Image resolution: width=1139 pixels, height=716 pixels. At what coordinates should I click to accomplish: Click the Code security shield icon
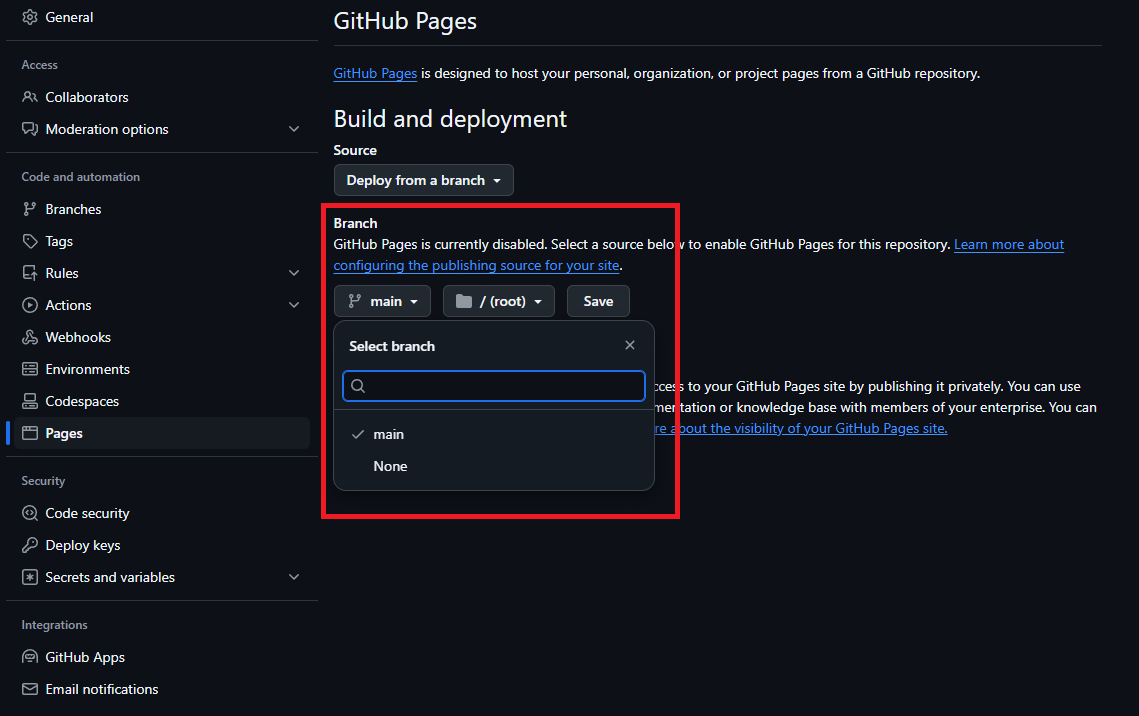click(x=30, y=513)
